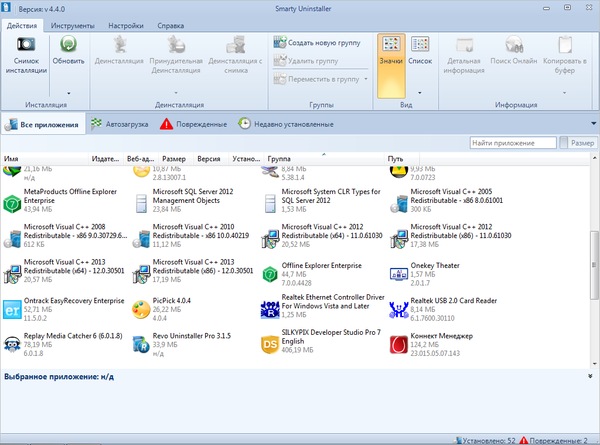
Task: Expand the Выбранное приложение details panel
Action: (x=590, y=376)
